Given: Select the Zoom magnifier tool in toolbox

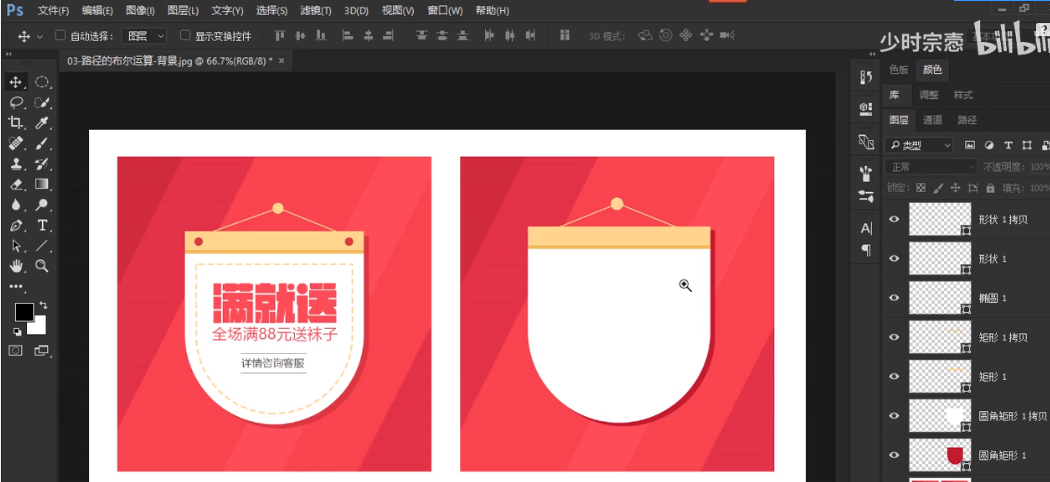Looking at the screenshot, I should (42, 266).
